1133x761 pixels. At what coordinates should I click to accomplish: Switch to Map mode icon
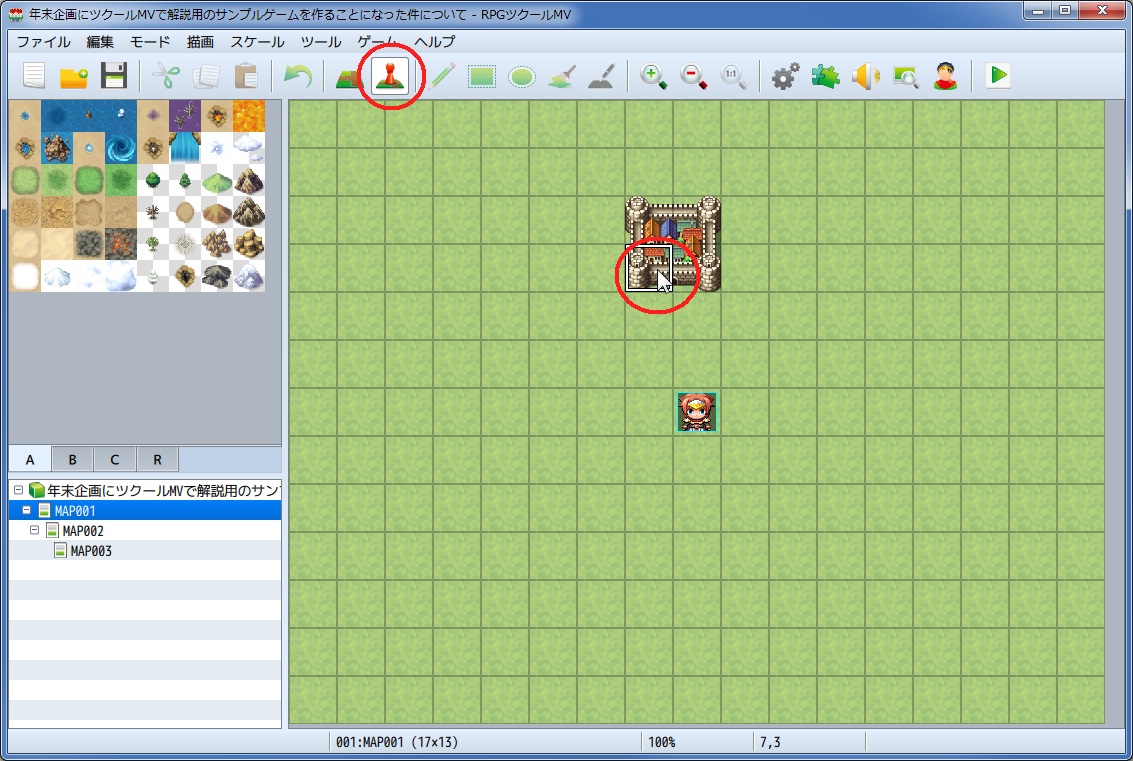(349, 76)
